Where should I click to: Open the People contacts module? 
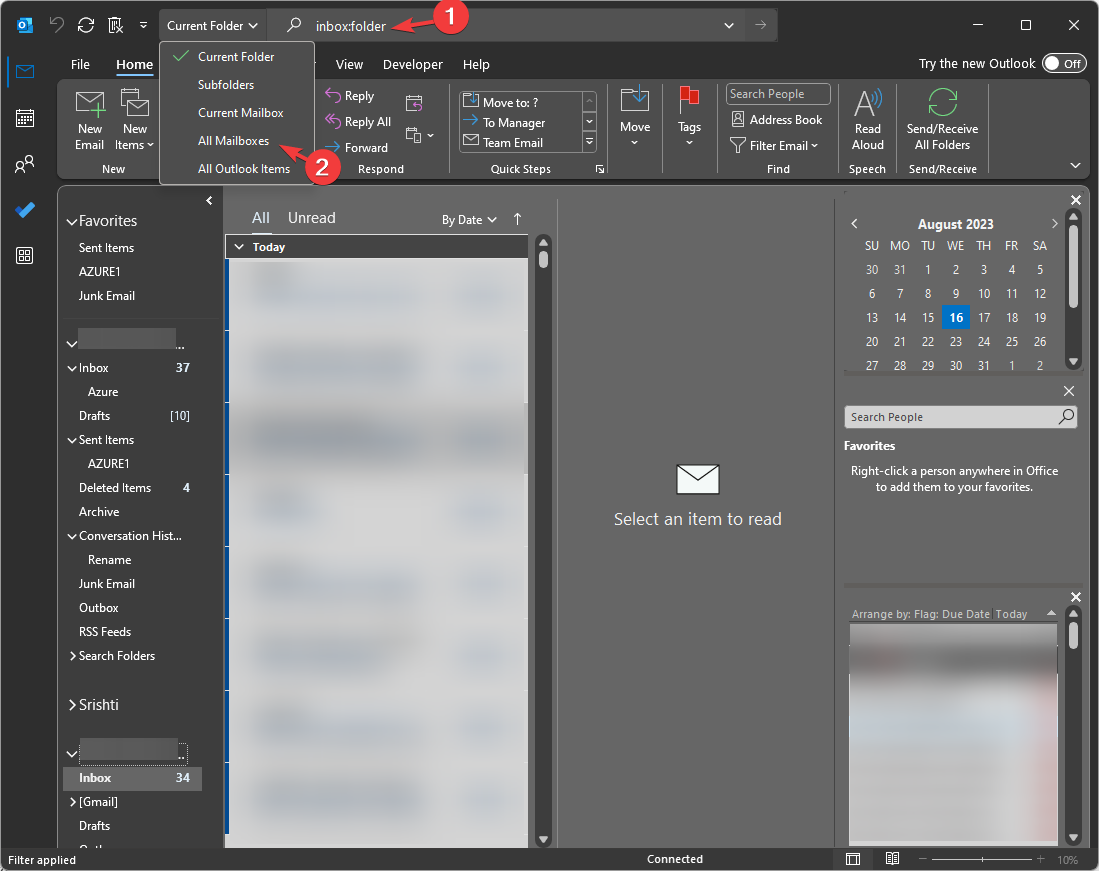click(25, 164)
